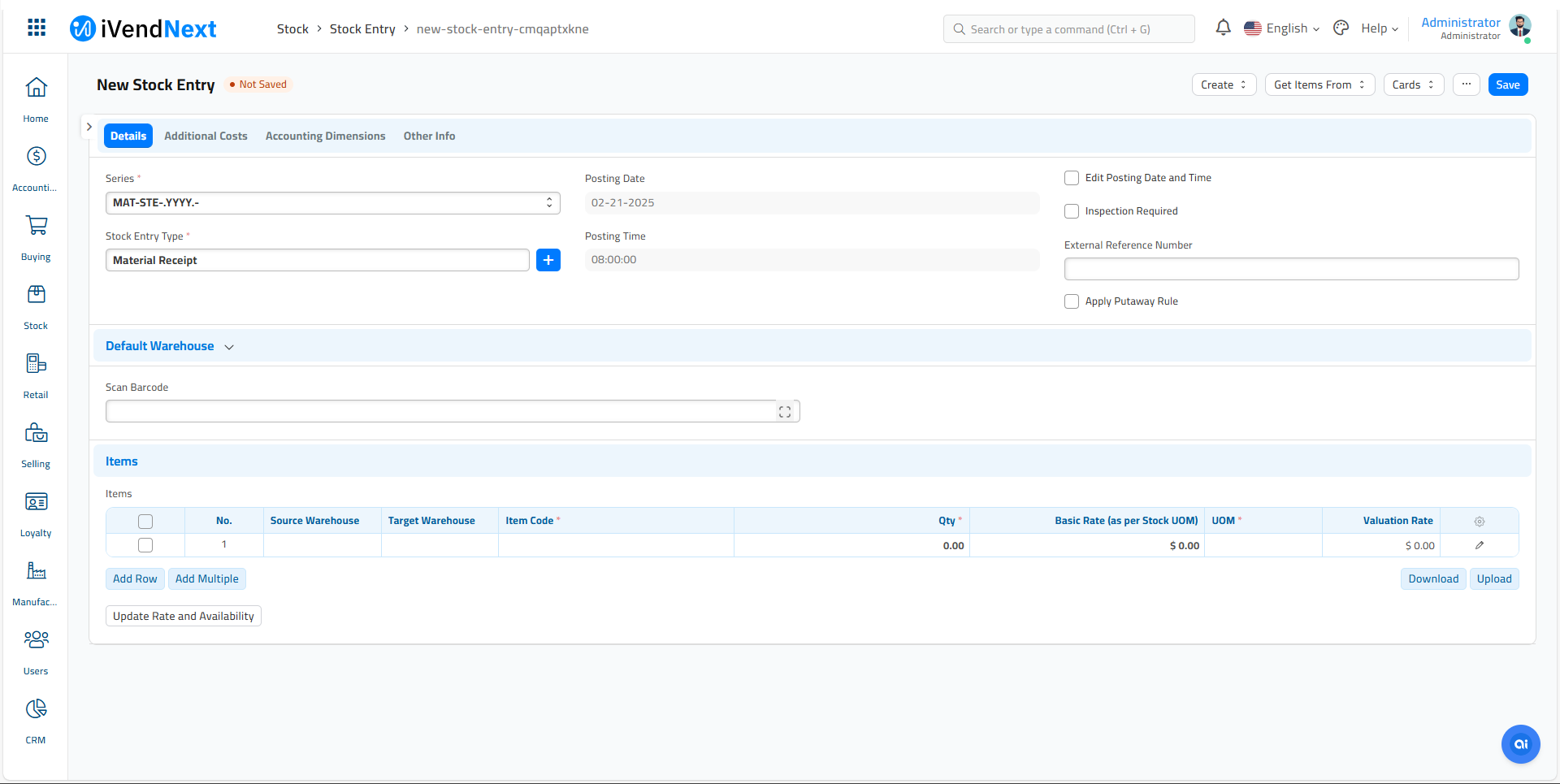Click the notifications bell icon
This screenshot has height=784, width=1560.
(1223, 28)
